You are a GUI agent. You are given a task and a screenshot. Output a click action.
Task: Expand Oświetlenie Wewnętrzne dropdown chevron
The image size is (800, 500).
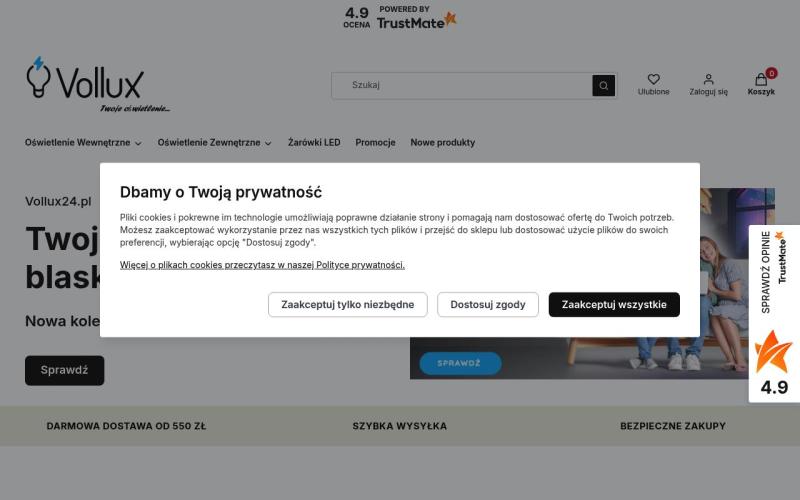click(x=138, y=143)
